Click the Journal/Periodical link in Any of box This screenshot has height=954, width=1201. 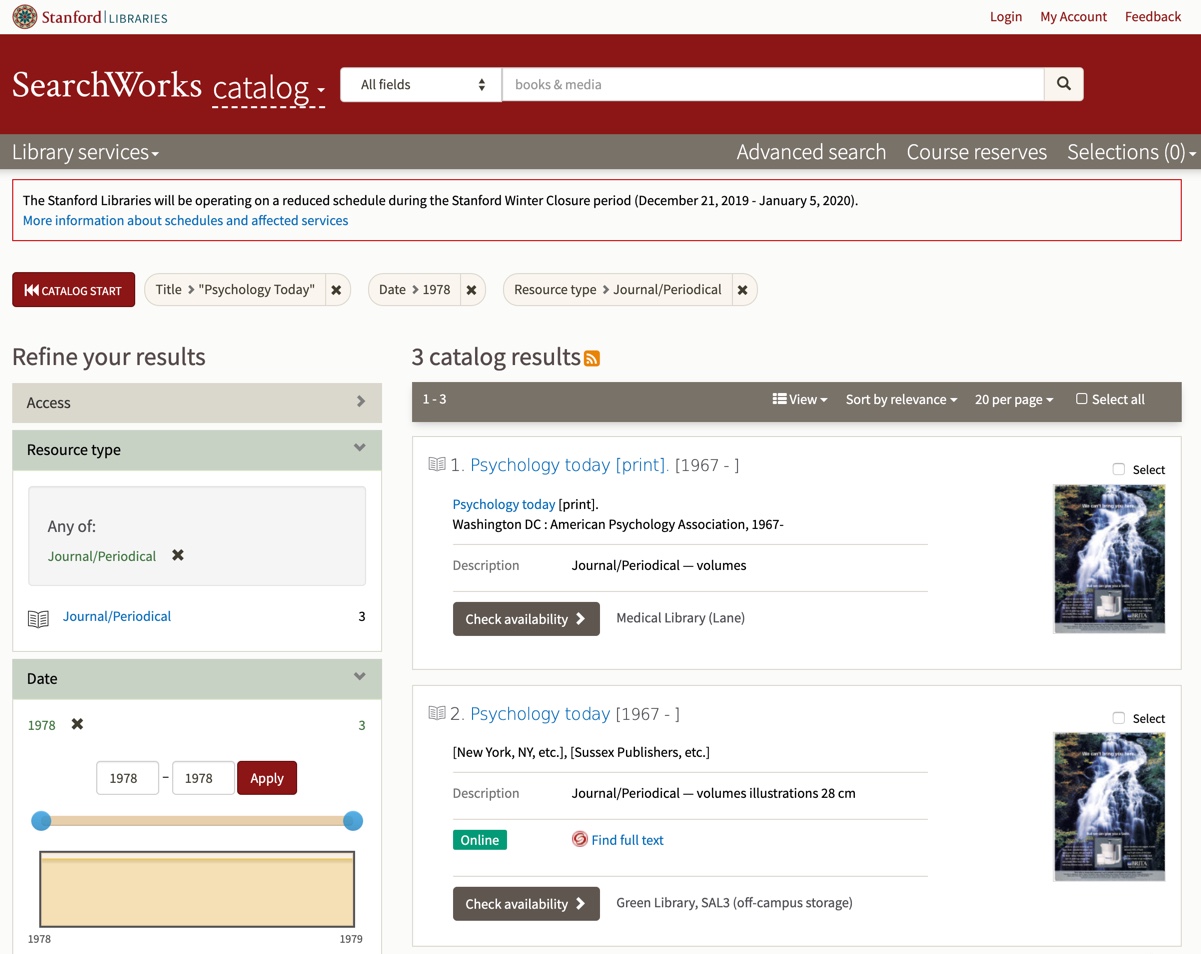(x=102, y=556)
